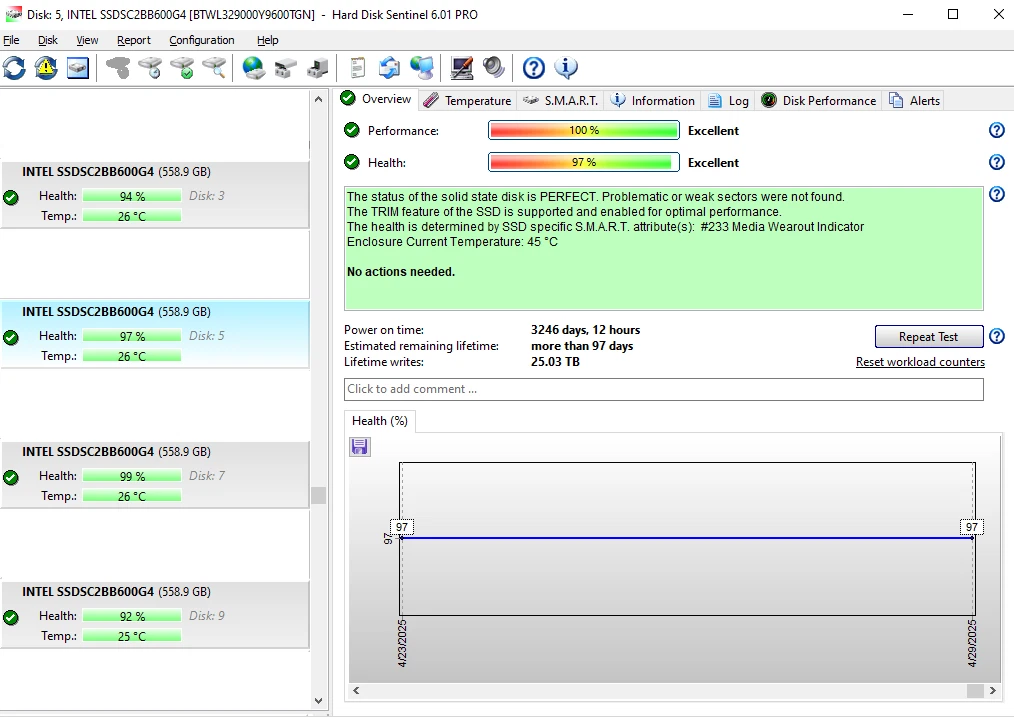The height and width of the screenshot is (717, 1014).
Task: Switch to the Log tab
Action: click(729, 101)
